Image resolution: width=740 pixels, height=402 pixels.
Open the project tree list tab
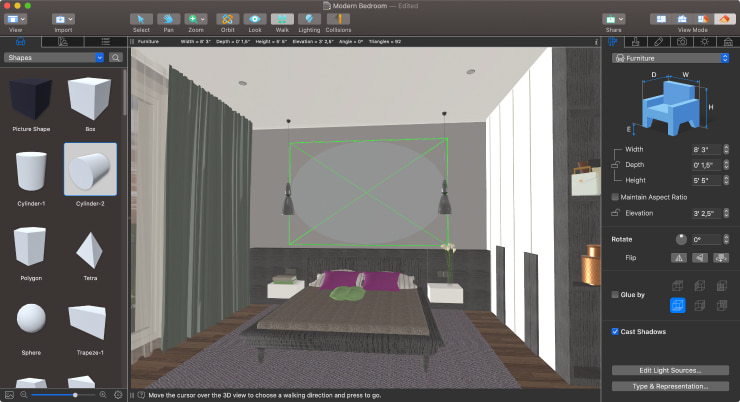tap(106, 42)
